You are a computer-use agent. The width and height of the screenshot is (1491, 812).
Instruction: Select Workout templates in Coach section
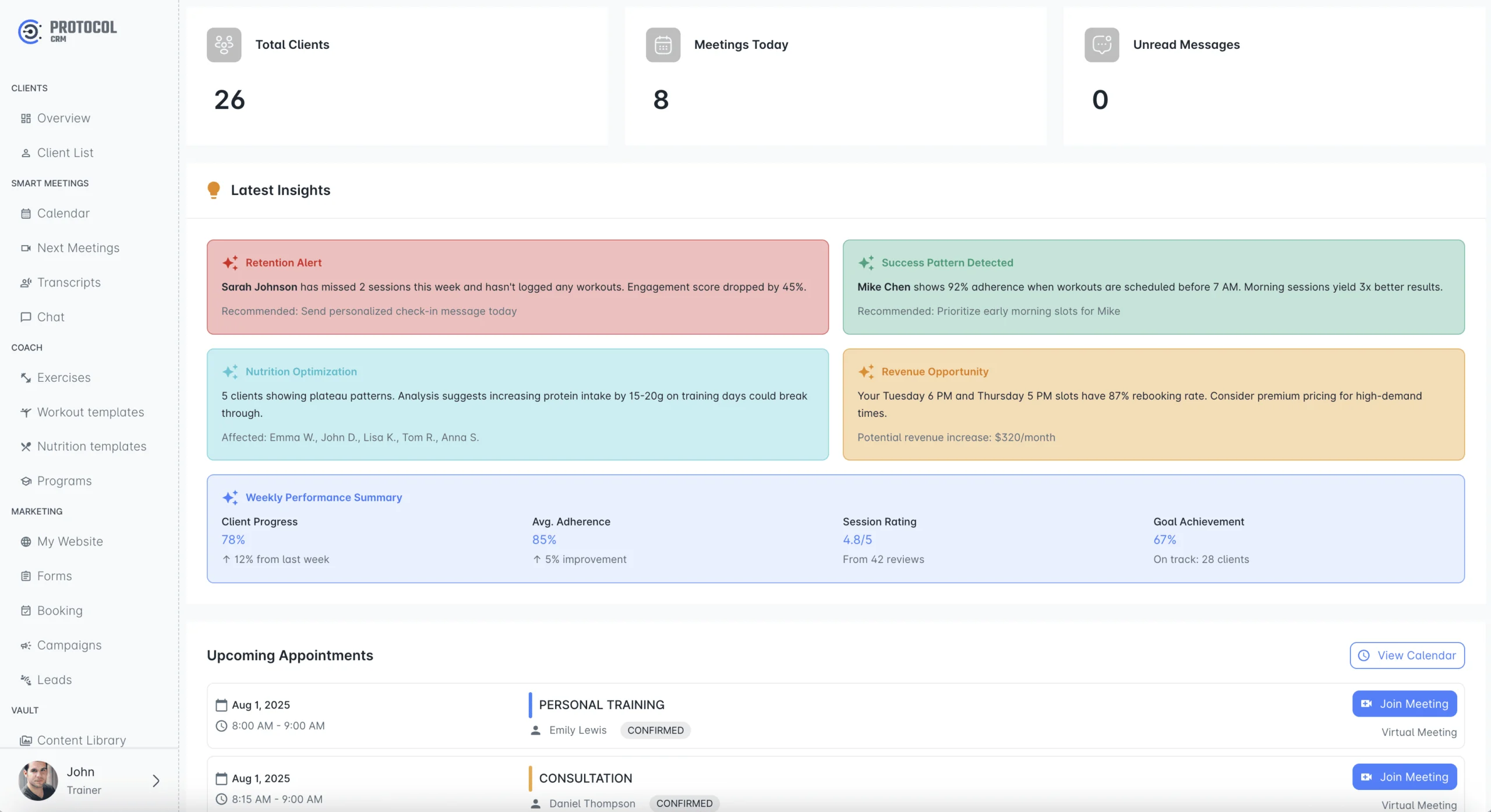pyautogui.click(x=90, y=412)
